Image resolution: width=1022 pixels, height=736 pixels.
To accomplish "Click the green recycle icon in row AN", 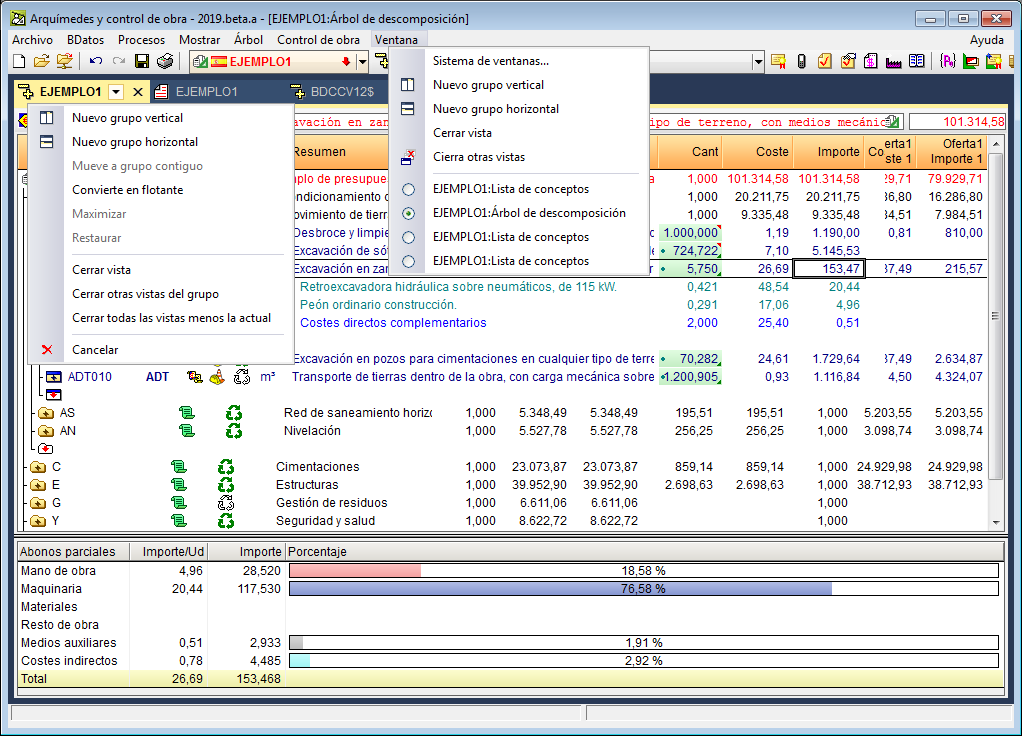I will 233,431.
